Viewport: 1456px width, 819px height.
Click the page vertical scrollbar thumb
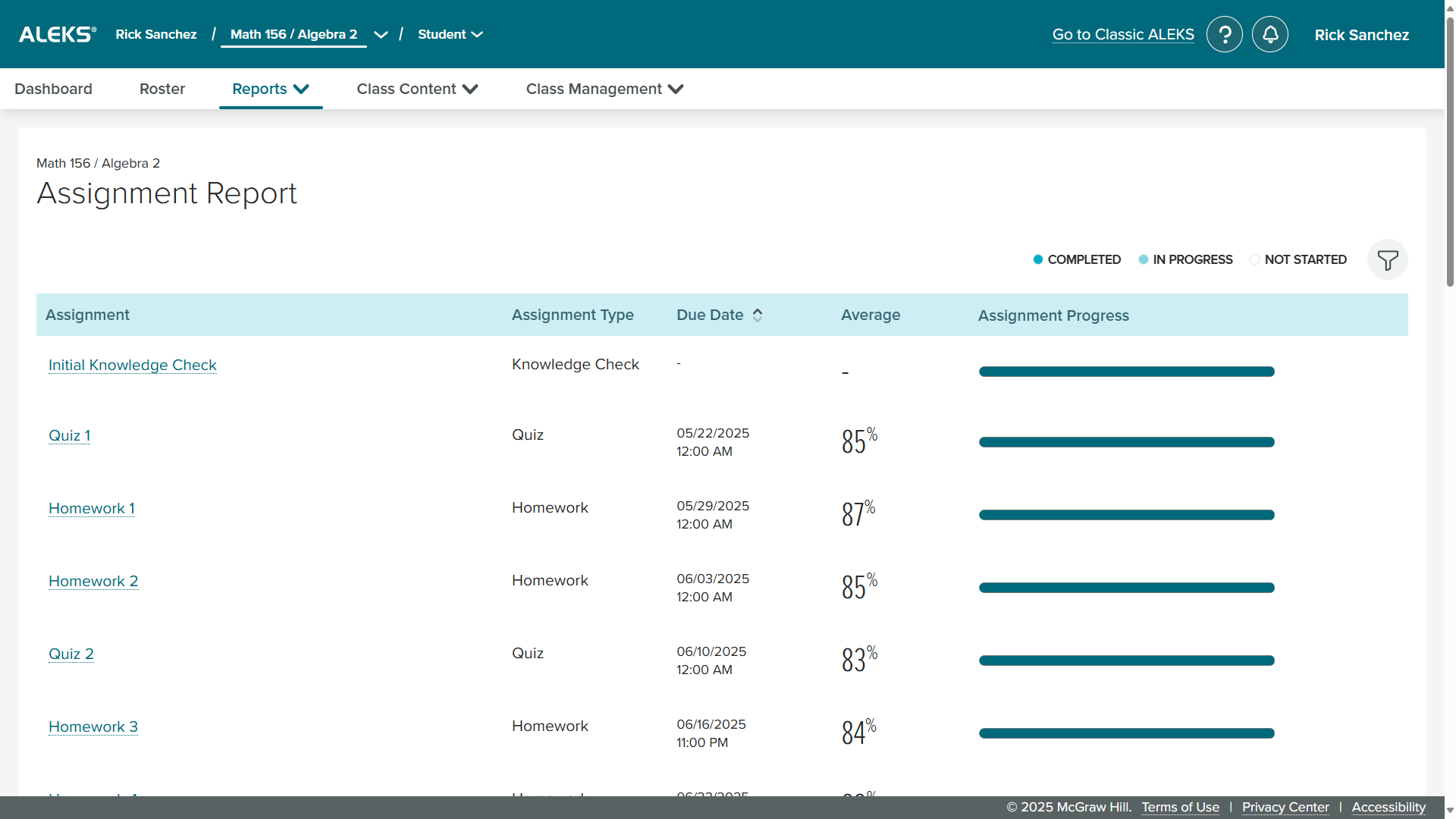tap(1450, 152)
